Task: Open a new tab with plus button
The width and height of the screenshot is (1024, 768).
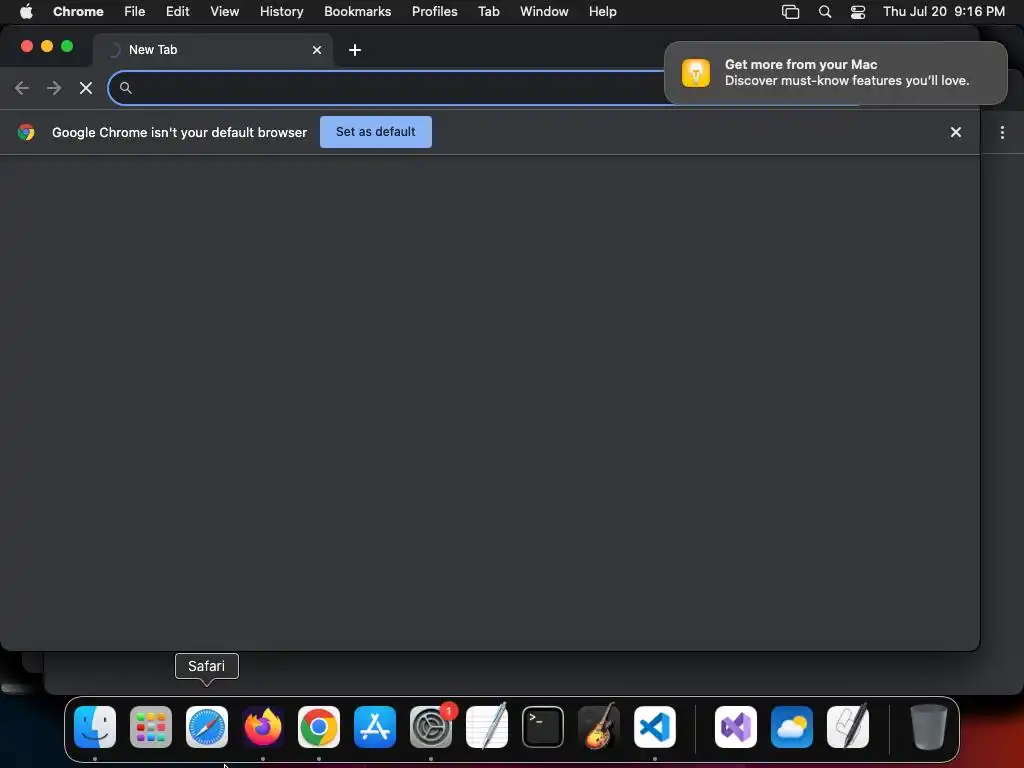Action: click(x=355, y=50)
